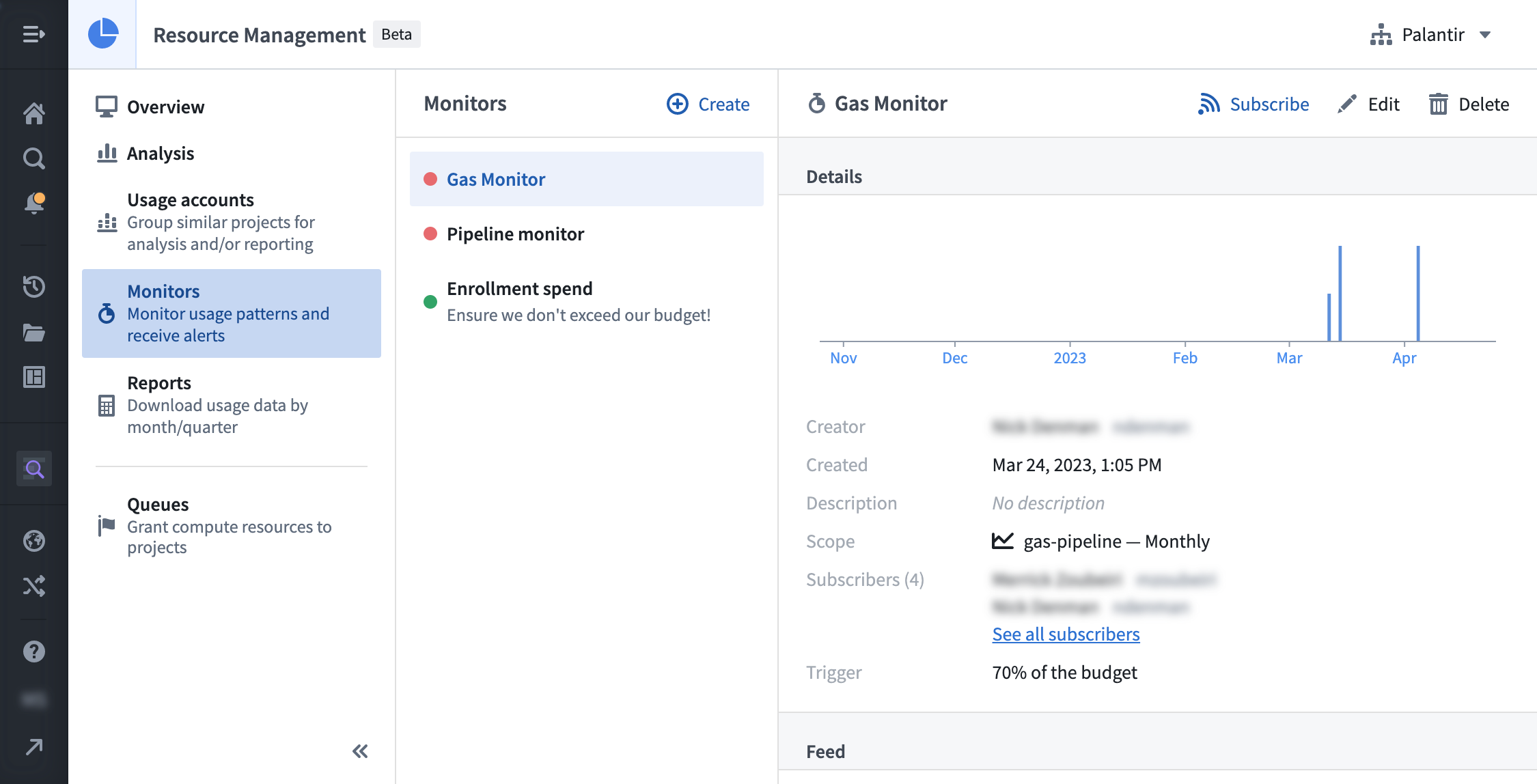Select Gas Monitor in the monitors list
The height and width of the screenshot is (784, 1537).
point(586,179)
